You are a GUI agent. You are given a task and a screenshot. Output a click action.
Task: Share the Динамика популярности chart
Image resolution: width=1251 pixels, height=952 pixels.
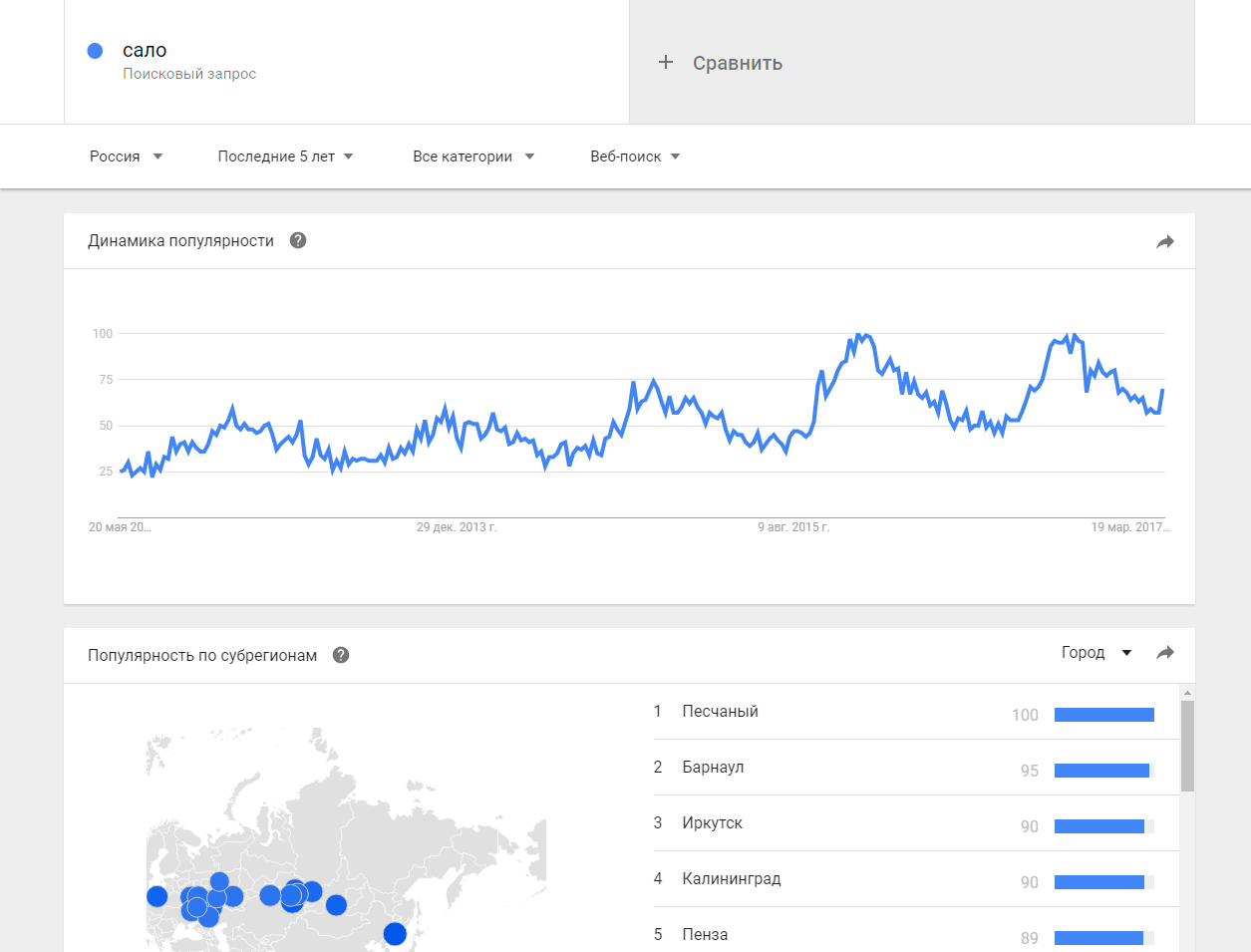(1164, 241)
